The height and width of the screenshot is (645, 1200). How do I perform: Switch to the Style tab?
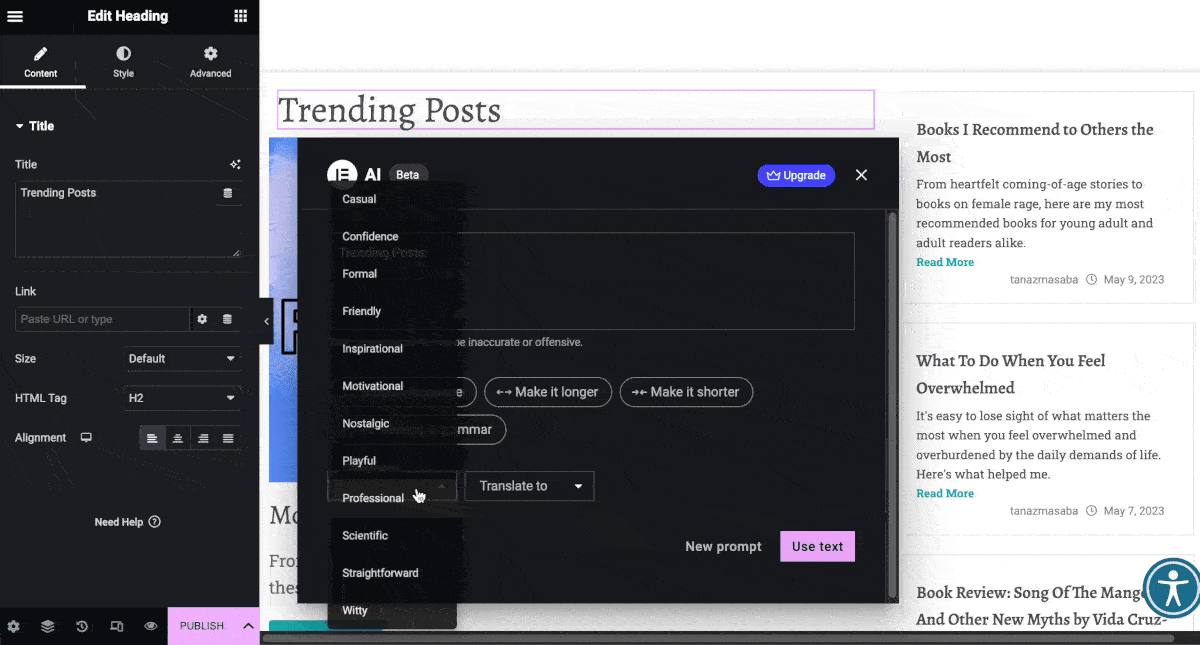[123, 62]
